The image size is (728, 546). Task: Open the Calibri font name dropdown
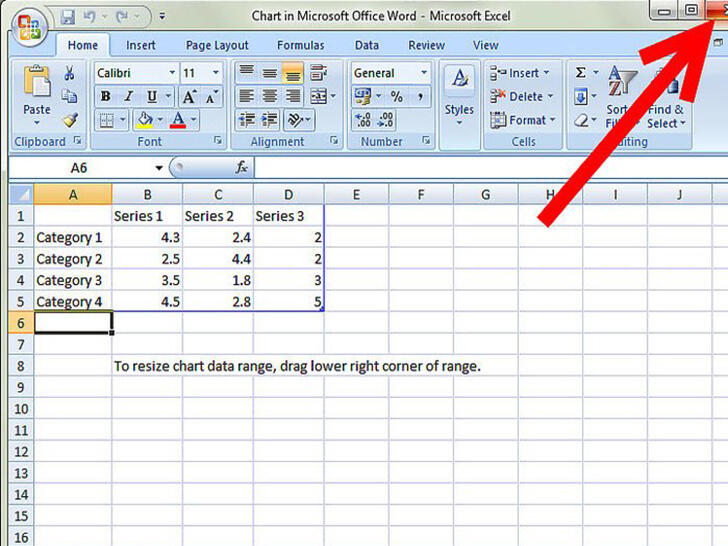pyautogui.click(x=172, y=73)
